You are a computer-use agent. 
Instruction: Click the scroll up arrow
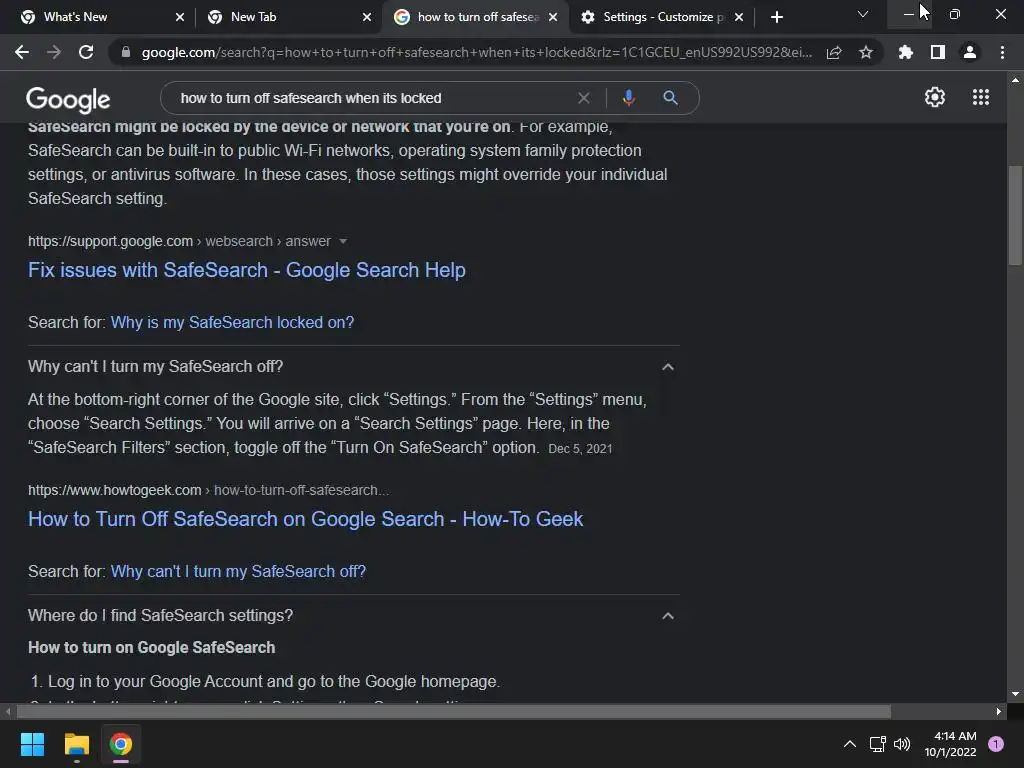[1014, 80]
